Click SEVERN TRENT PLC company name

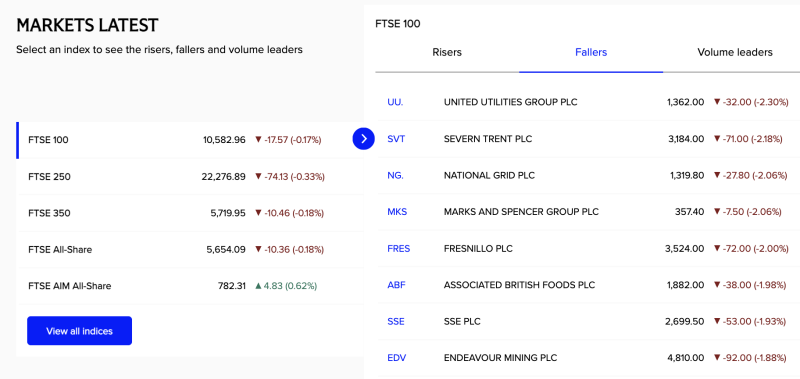tap(488, 139)
